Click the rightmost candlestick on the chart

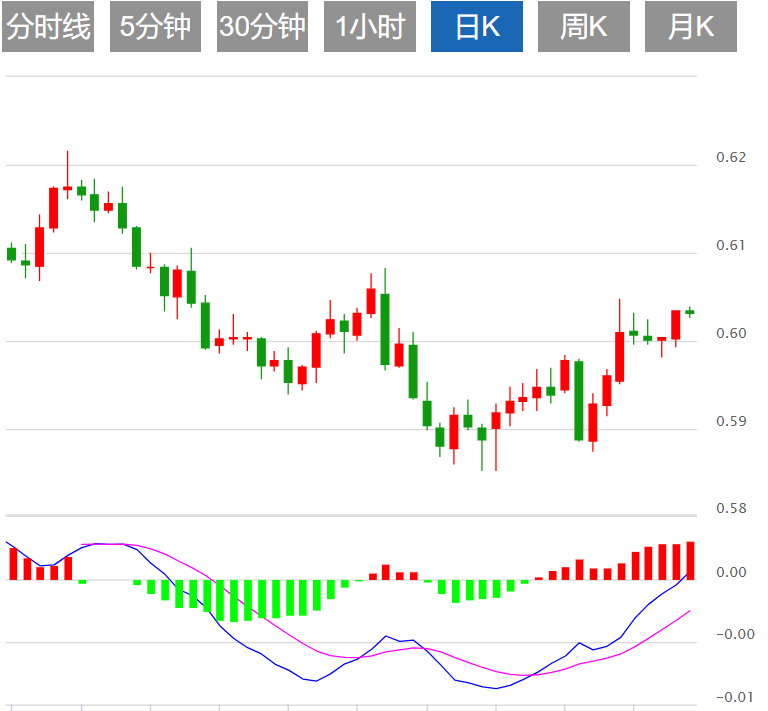click(x=690, y=312)
